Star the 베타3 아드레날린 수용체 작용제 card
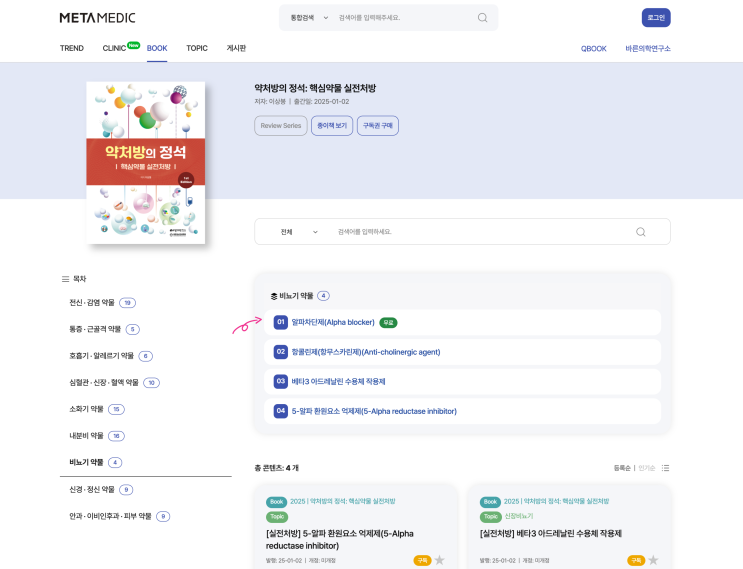The width and height of the screenshot is (743, 569). pyautogui.click(x=653, y=560)
